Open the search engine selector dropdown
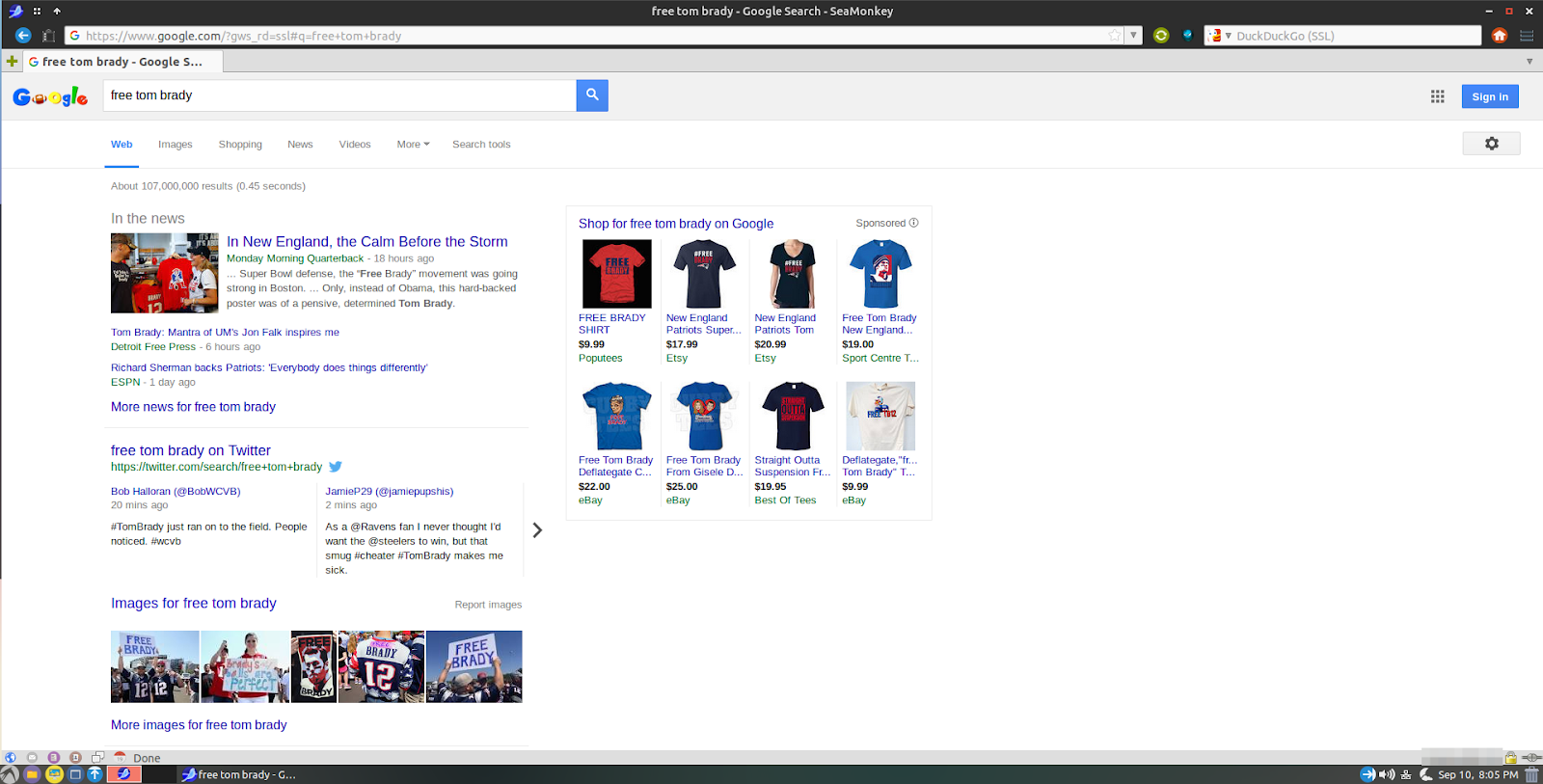Viewport: 1543px width, 784px height. tap(1221, 36)
